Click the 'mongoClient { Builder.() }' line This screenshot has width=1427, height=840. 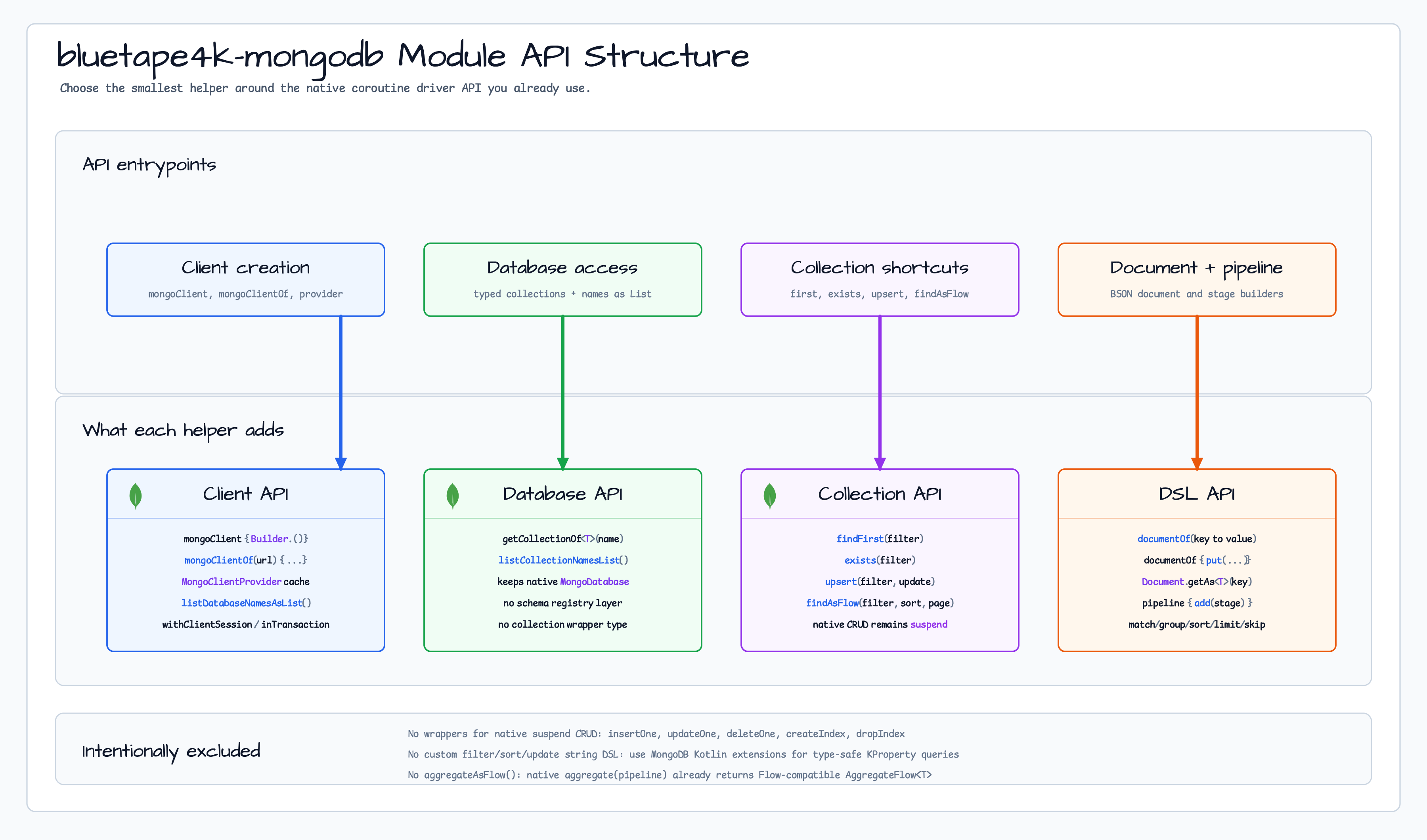pos(246,539)
